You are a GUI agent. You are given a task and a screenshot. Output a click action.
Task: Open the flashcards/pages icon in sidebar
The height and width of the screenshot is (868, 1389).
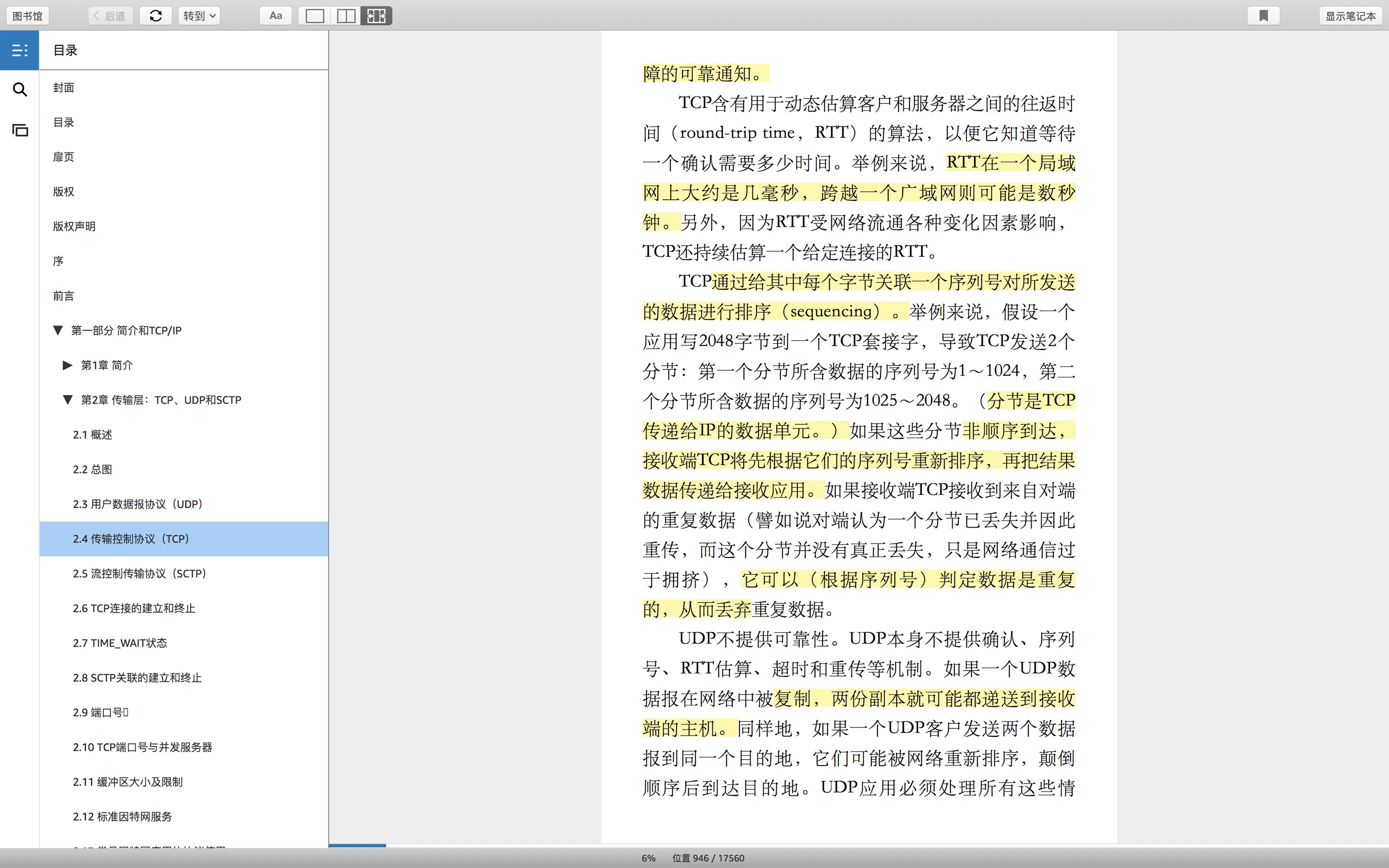pyautogui.click(x=19, y=130)
